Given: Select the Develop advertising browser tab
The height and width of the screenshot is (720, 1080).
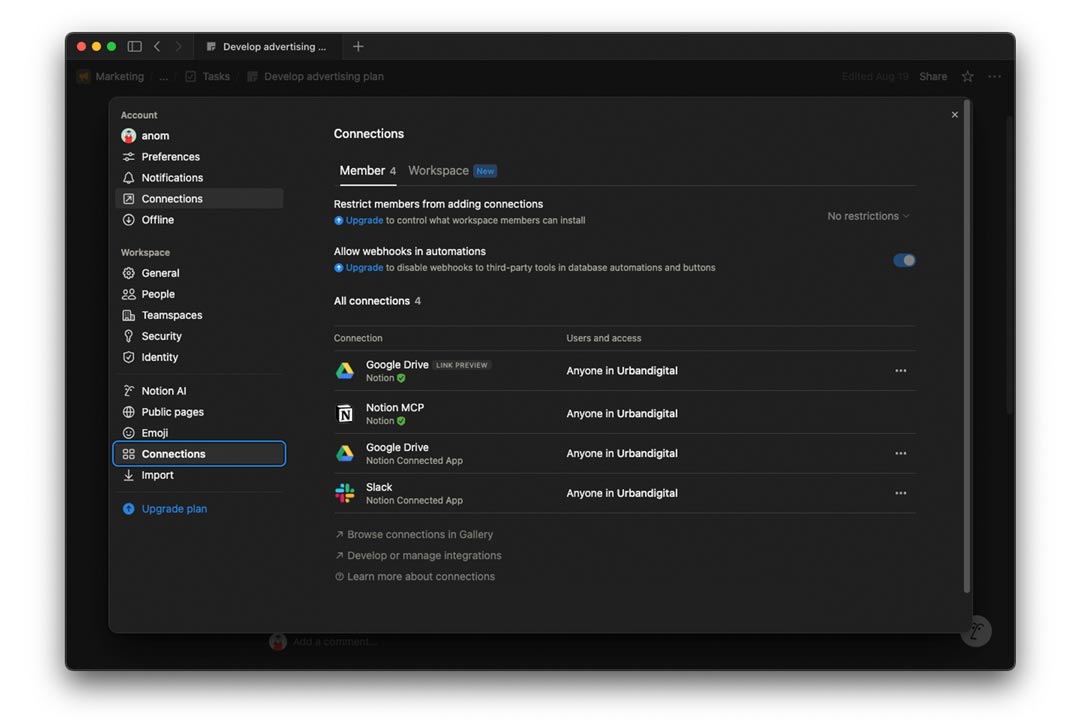Looking at the screenshot, I should coord(267,47).
